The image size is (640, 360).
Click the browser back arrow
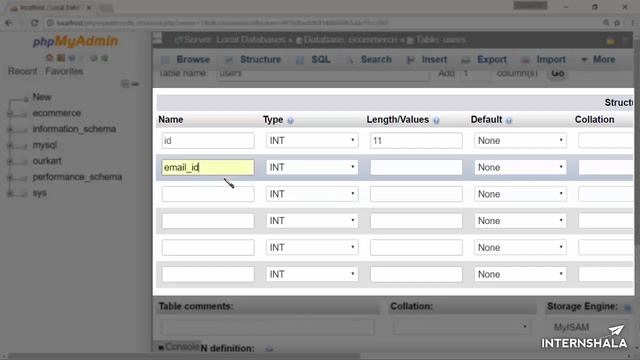point(9,23)
